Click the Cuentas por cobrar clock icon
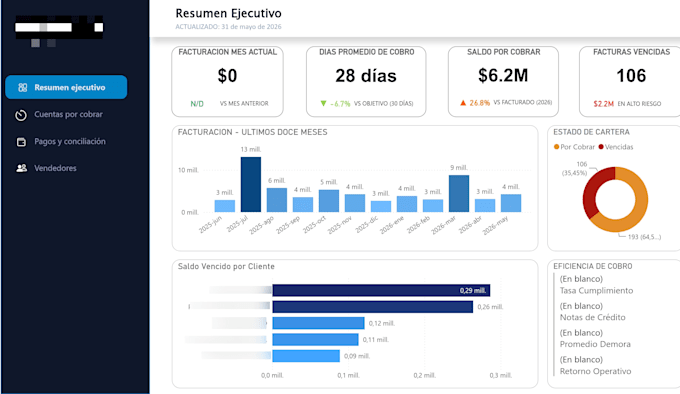 pos(21,115)
